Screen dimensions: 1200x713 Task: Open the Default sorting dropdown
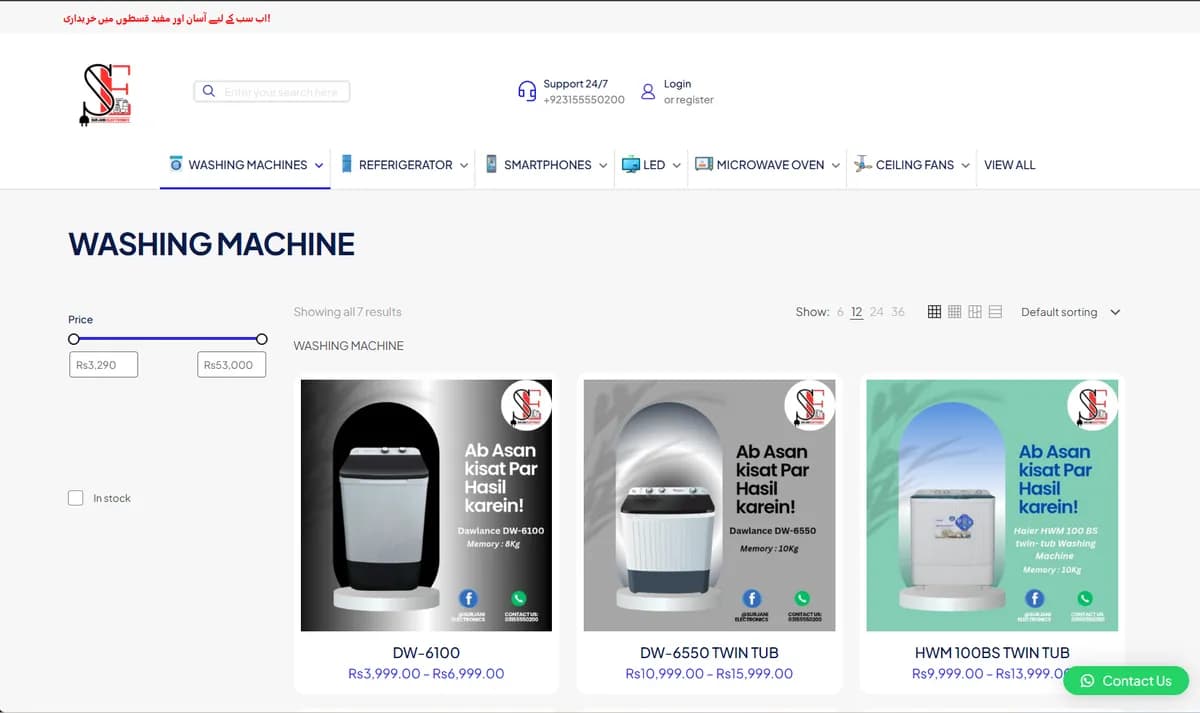click(1070, 312)
